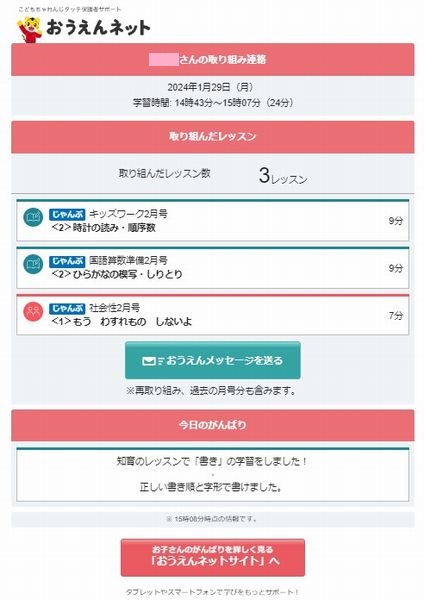Image resolution: width=424 pixels, height=600 pixels.
Task: Click the Shimajiro tiger mascot logo
Action: 29,29
